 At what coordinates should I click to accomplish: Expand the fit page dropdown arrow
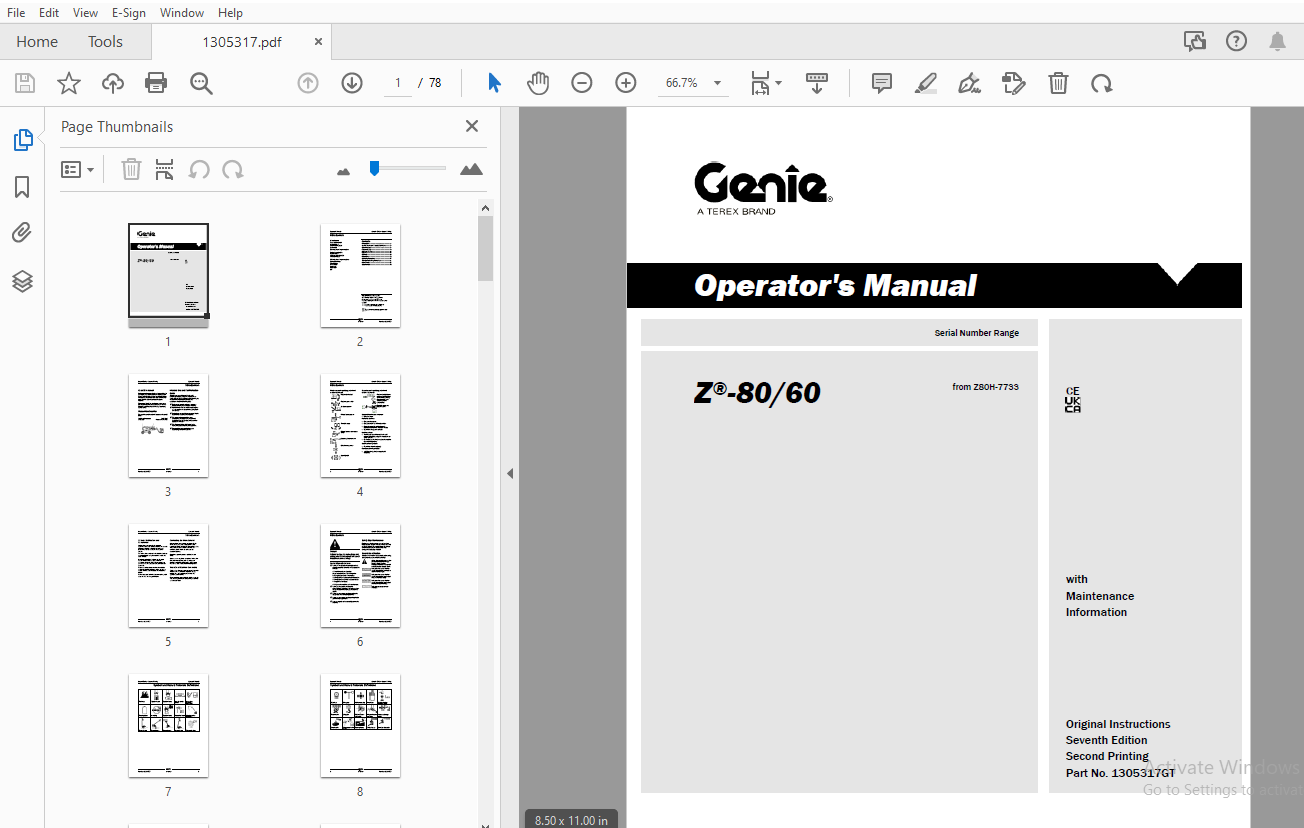[x=778, y=82]
